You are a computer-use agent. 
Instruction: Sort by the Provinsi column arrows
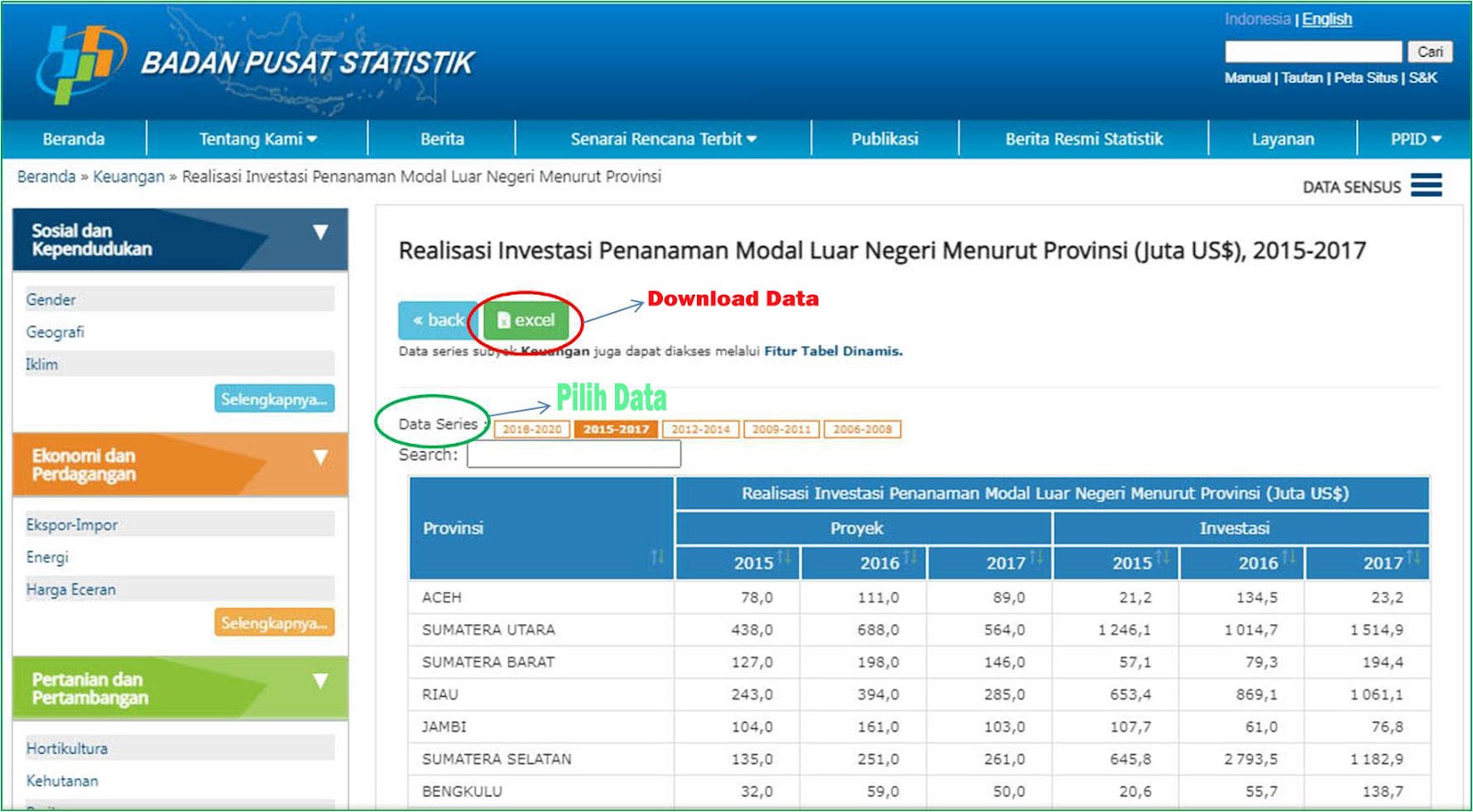(656, 557)
